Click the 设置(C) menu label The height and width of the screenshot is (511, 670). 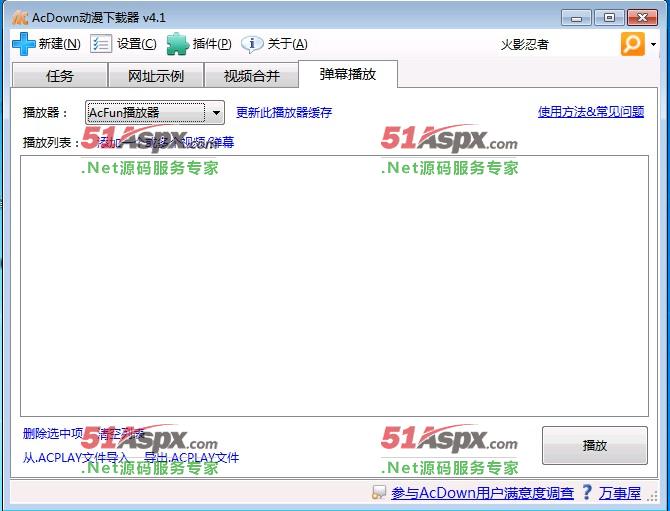137,44
